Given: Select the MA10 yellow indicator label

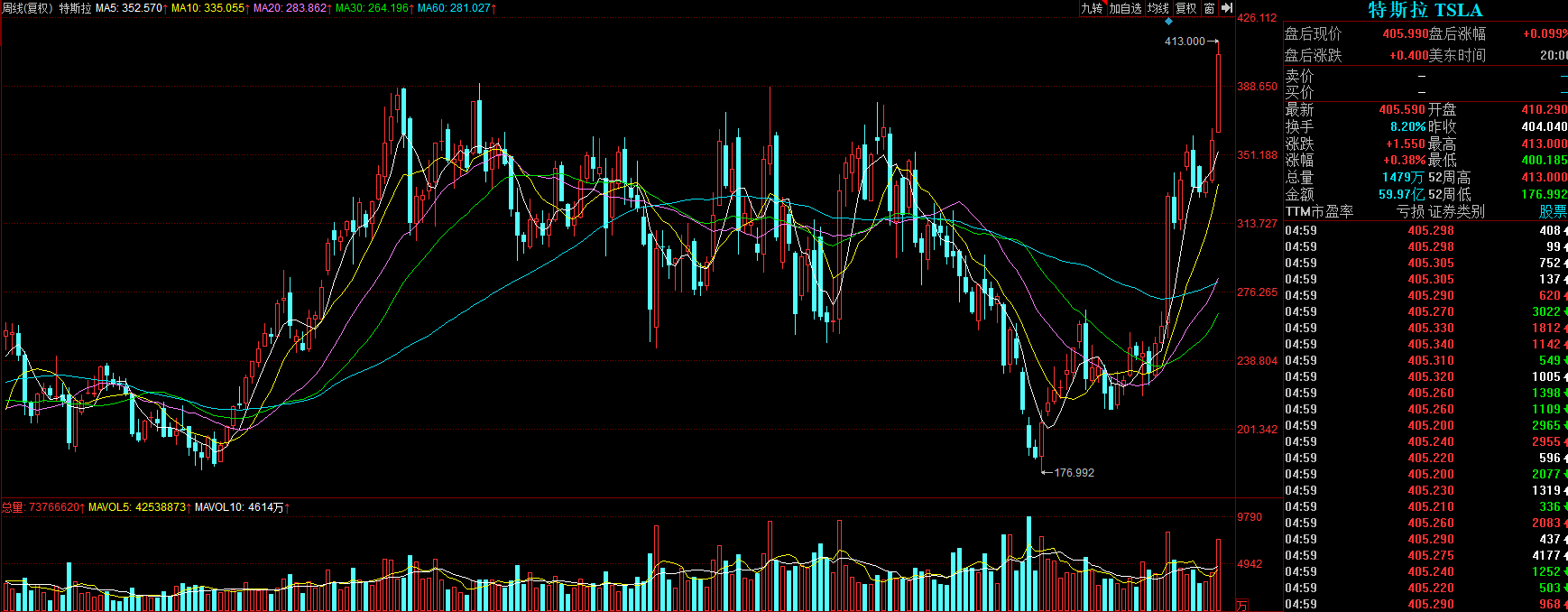Looking at the screenshot, I should coord(209,8).
